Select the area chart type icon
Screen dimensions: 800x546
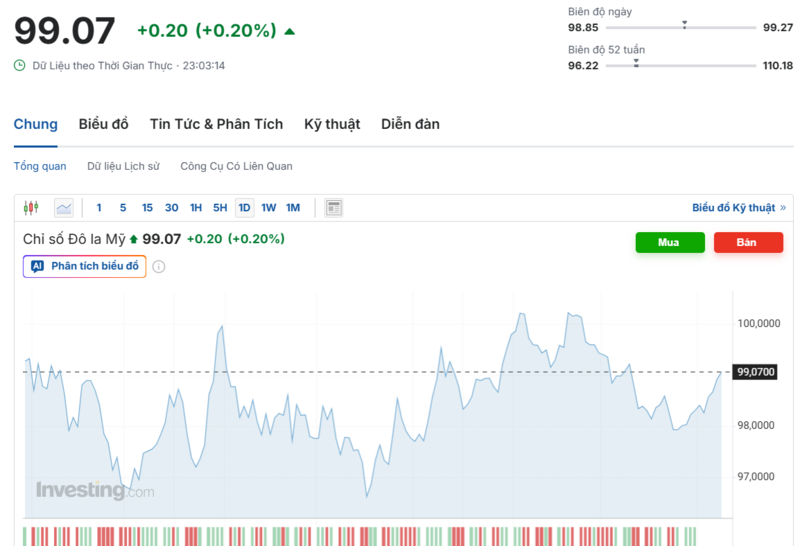(x=64, y=208)
